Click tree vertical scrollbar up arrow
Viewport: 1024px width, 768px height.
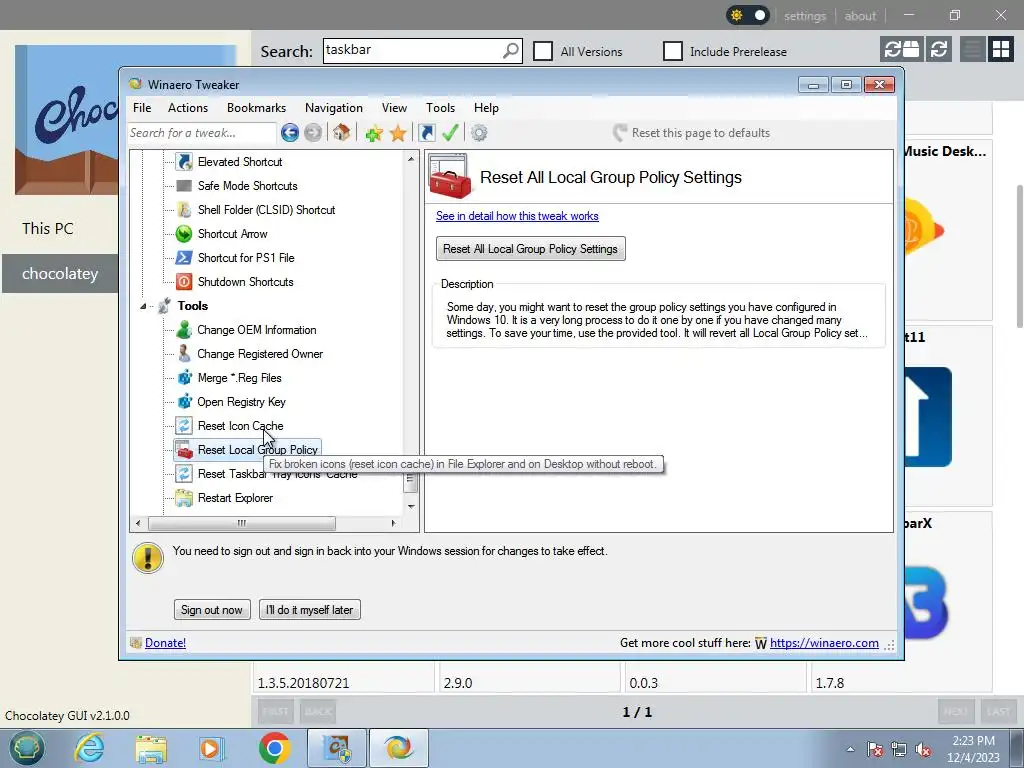(411, 159)
